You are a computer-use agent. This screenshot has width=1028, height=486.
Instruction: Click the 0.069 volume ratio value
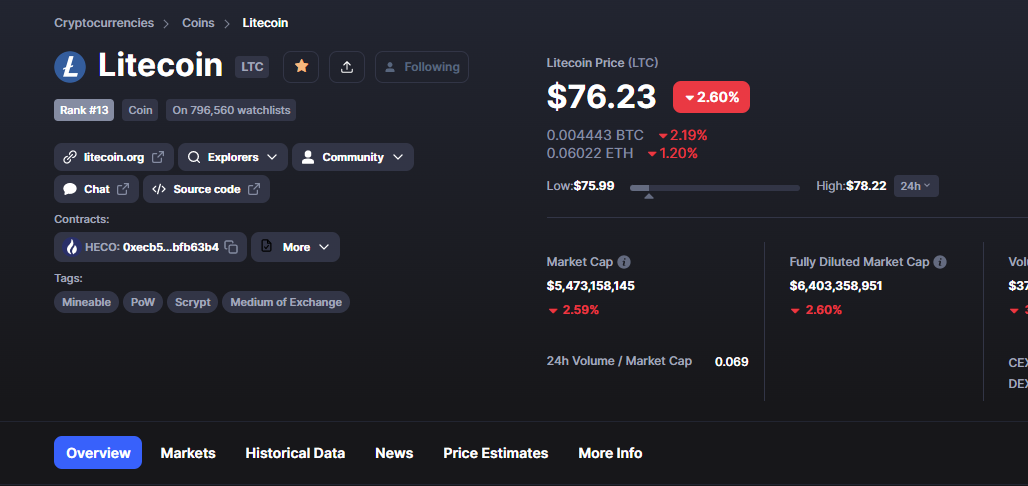732,362
